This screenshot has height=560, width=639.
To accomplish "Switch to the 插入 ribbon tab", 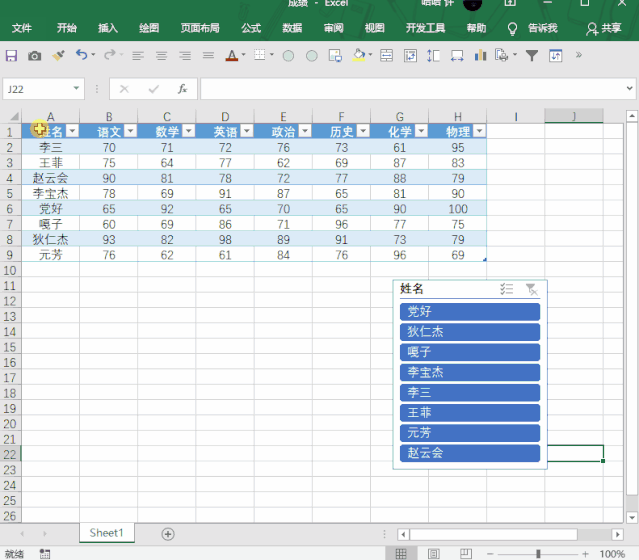I will click(x=108, y=28).
